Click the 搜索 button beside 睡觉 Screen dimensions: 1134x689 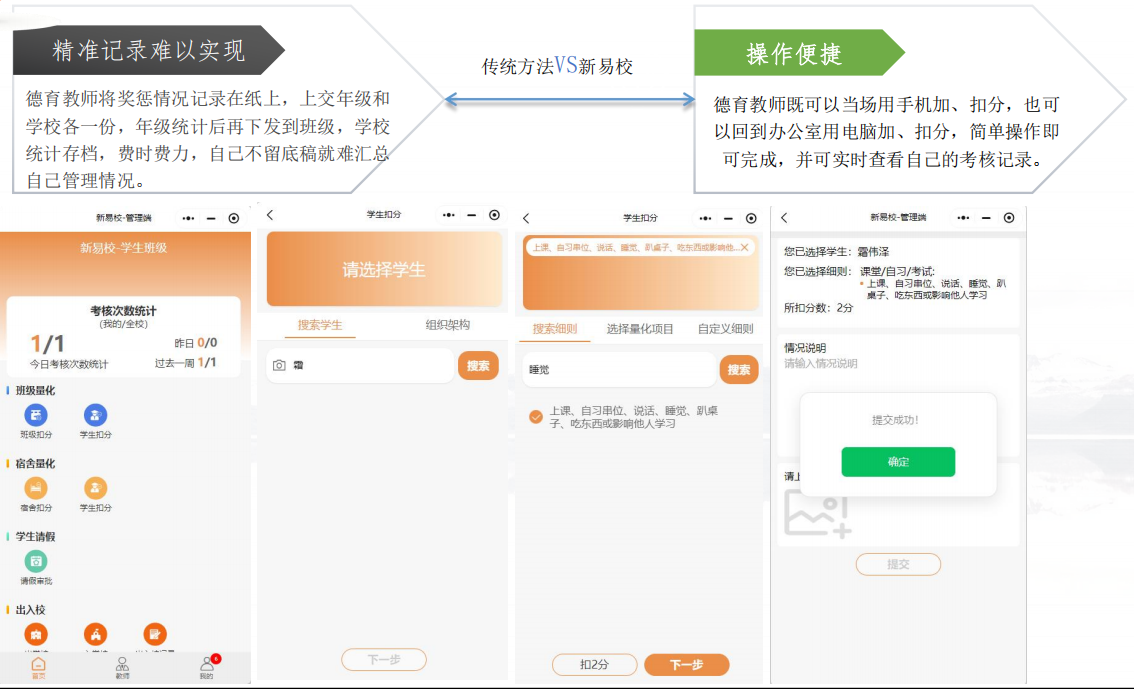click(x=739, y=370)
